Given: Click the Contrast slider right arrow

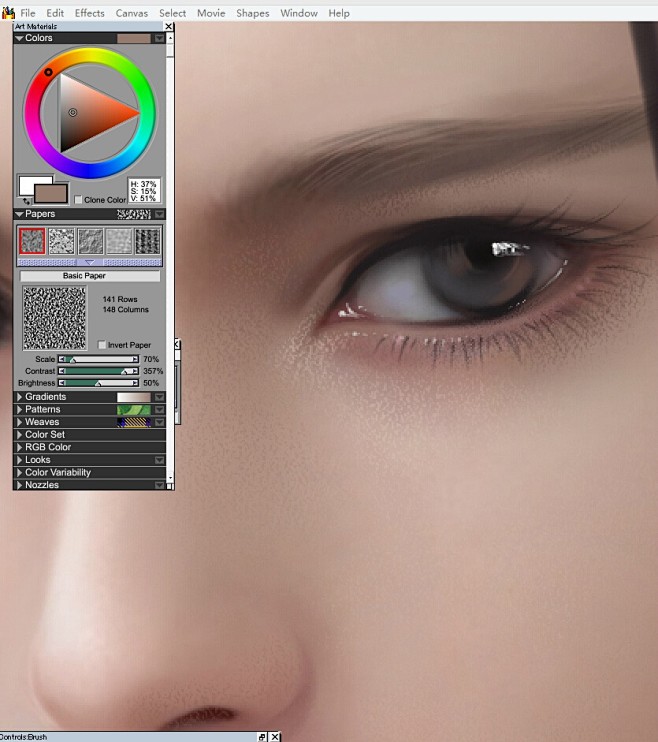Looking at the screenshot, I should 135,371.
